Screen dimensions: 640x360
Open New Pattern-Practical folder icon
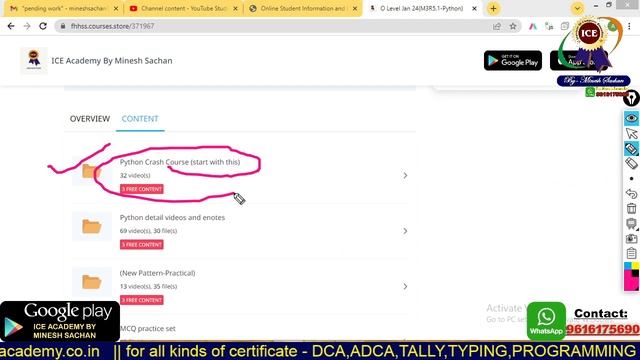pos(91,282)
